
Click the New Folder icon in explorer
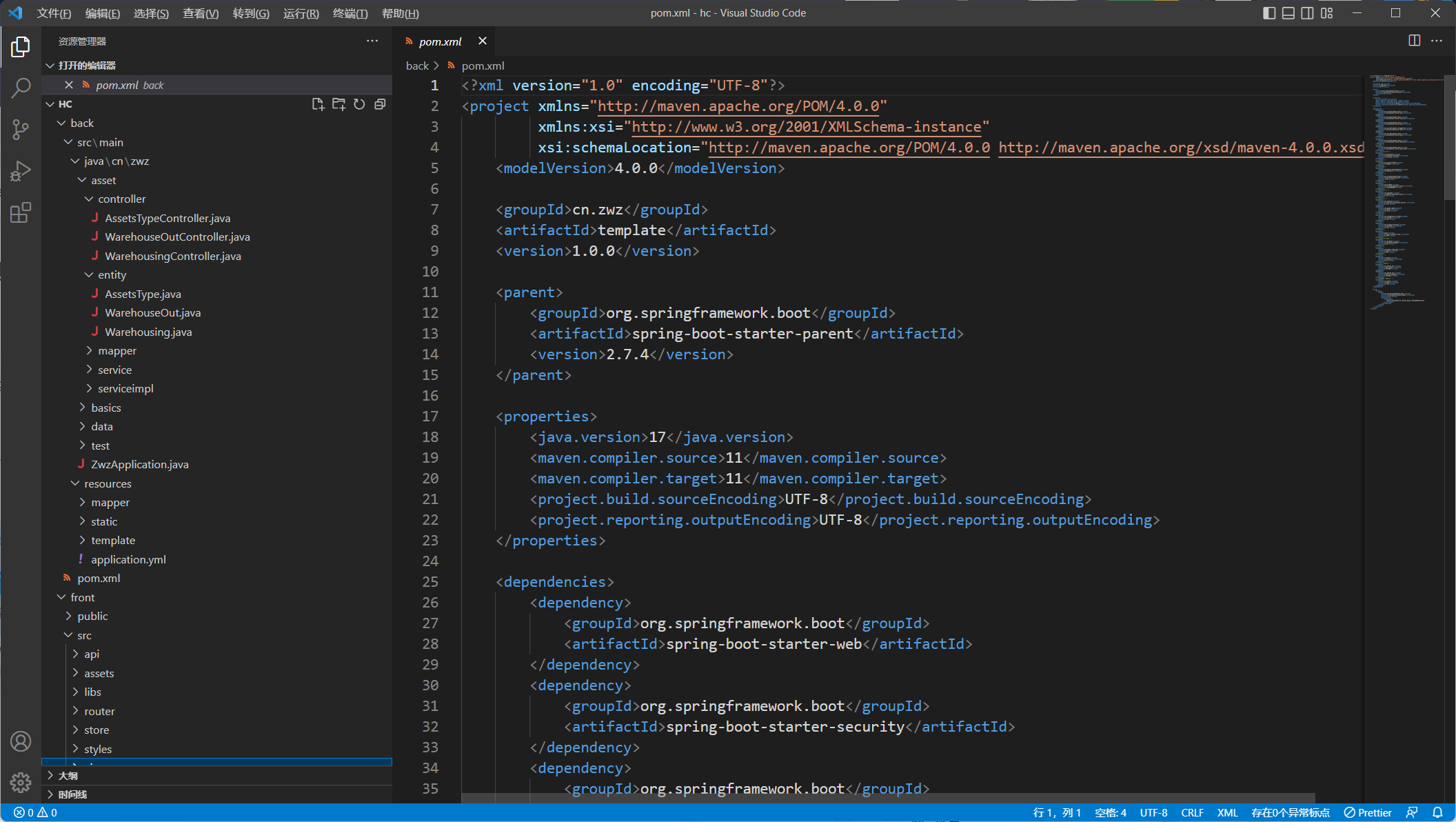click(338, 104)
